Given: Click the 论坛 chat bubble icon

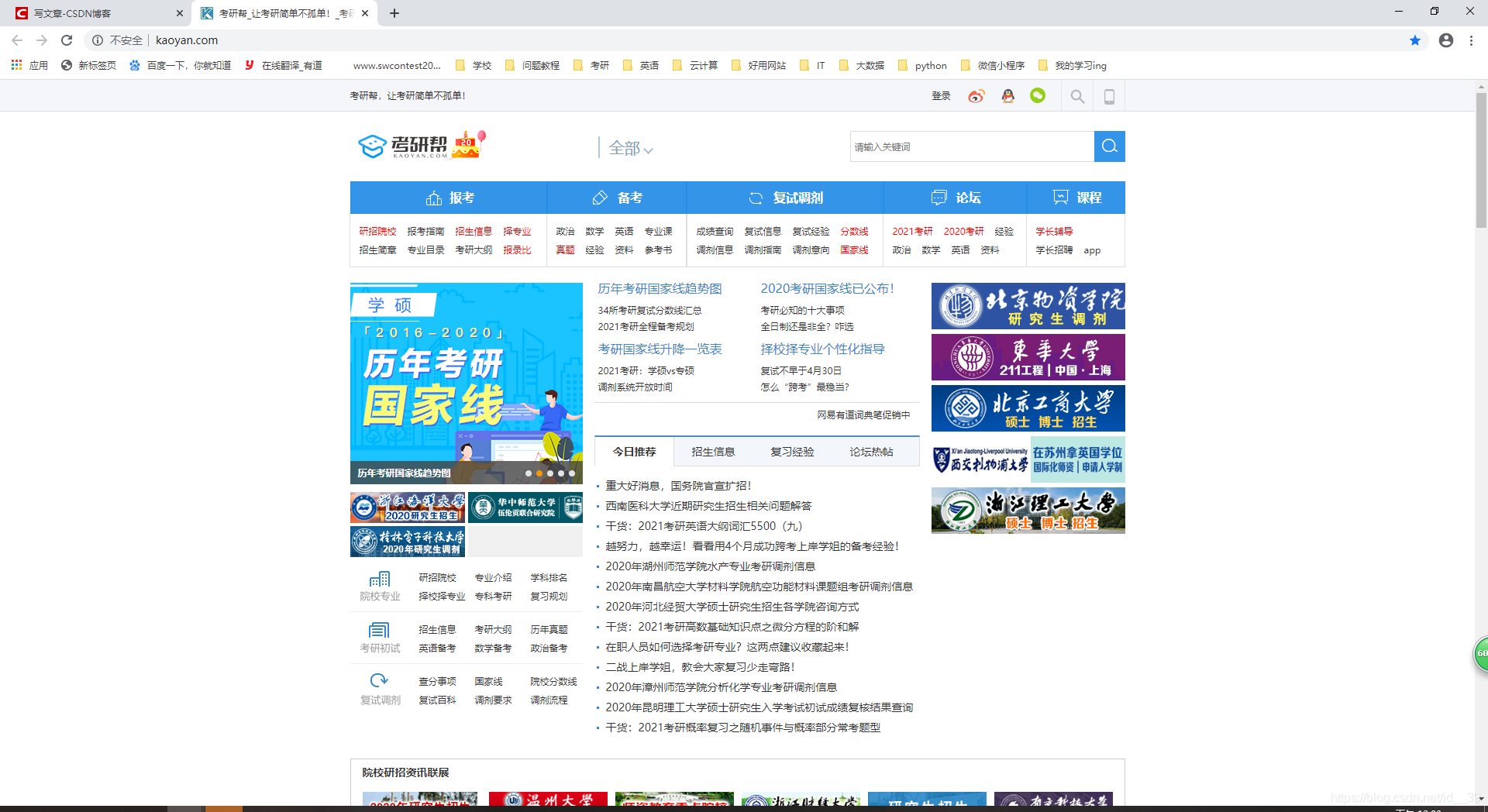Looking at the screenshot, I should pos(939,198).
